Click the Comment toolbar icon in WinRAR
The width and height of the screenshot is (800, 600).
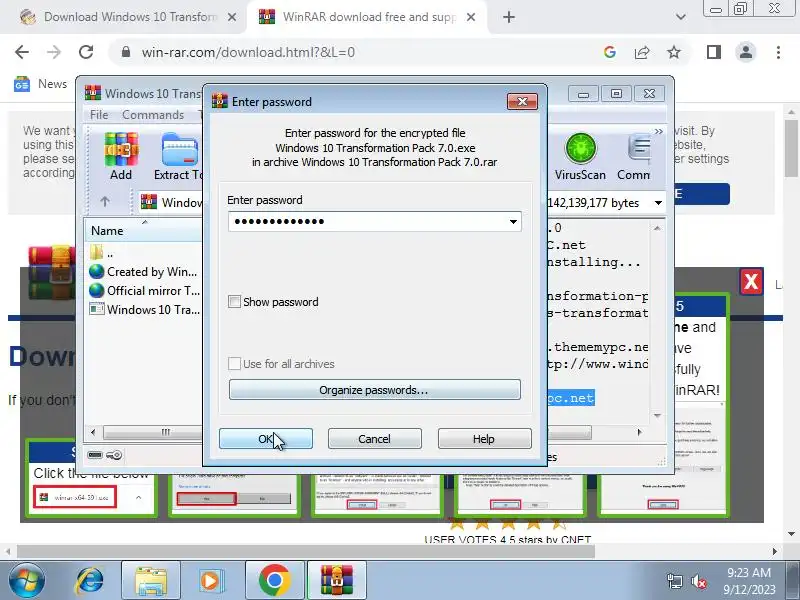tap(634, 156)
